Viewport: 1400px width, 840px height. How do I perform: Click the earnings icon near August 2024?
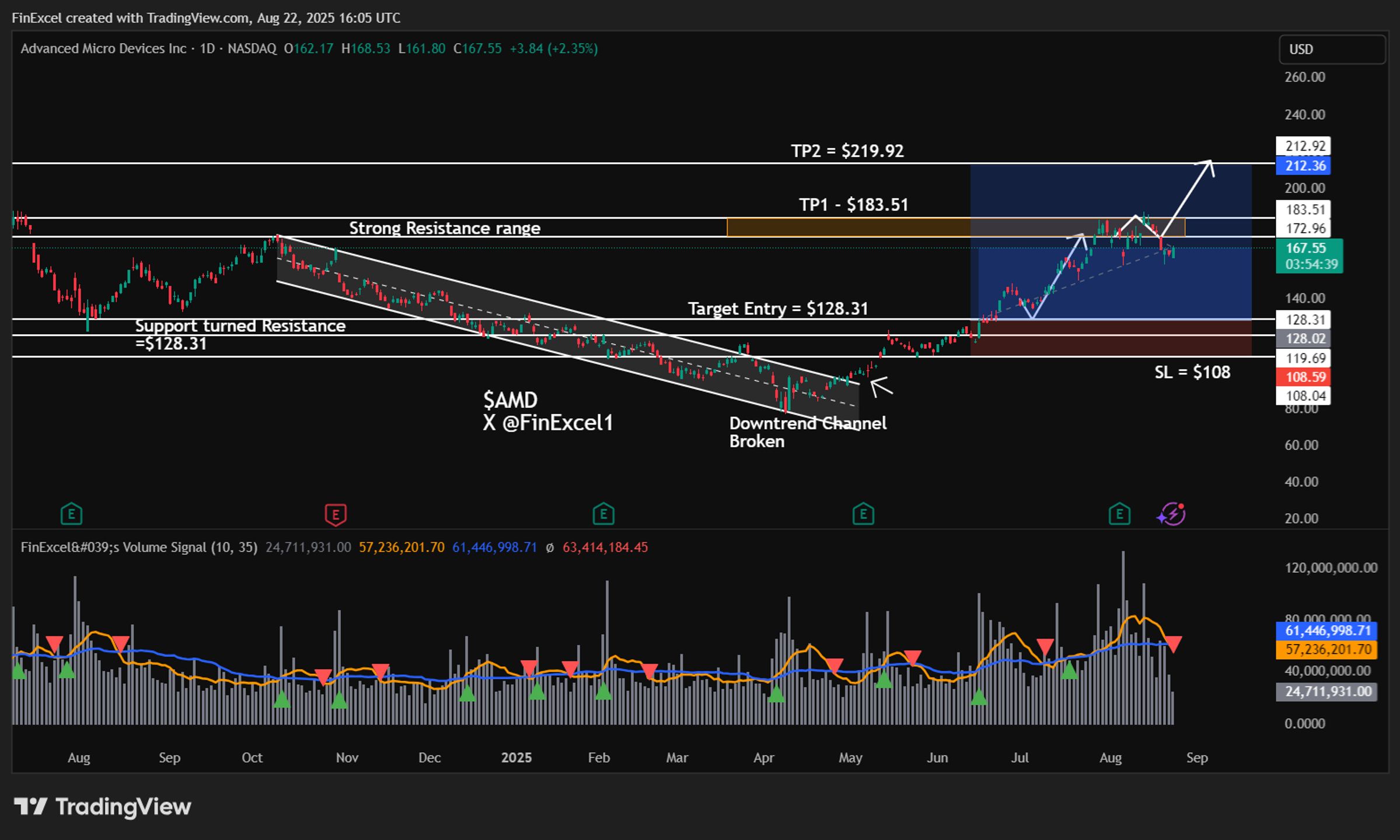[71, 514]
